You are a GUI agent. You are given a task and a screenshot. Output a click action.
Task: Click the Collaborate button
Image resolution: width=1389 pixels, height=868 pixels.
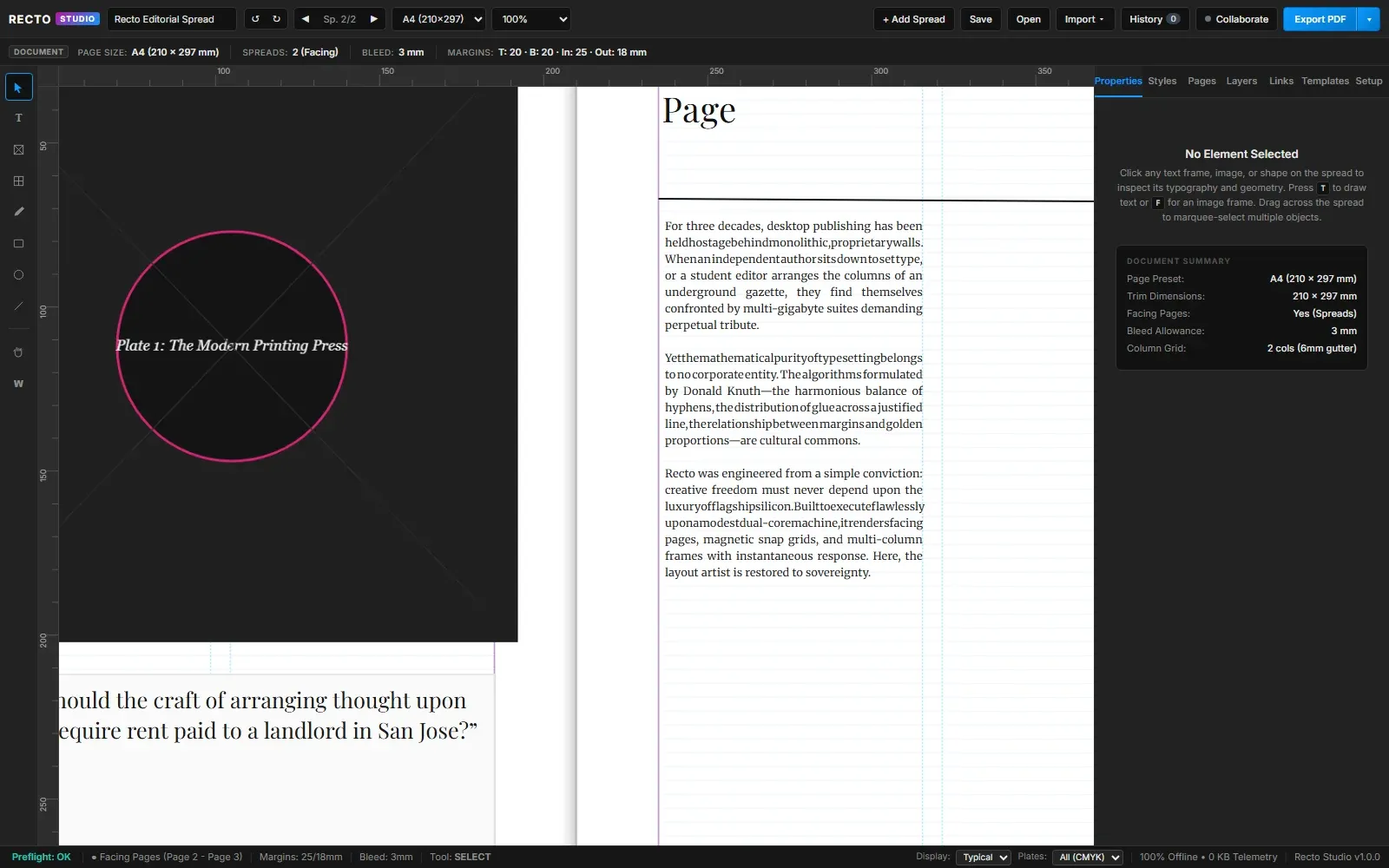1236,19
